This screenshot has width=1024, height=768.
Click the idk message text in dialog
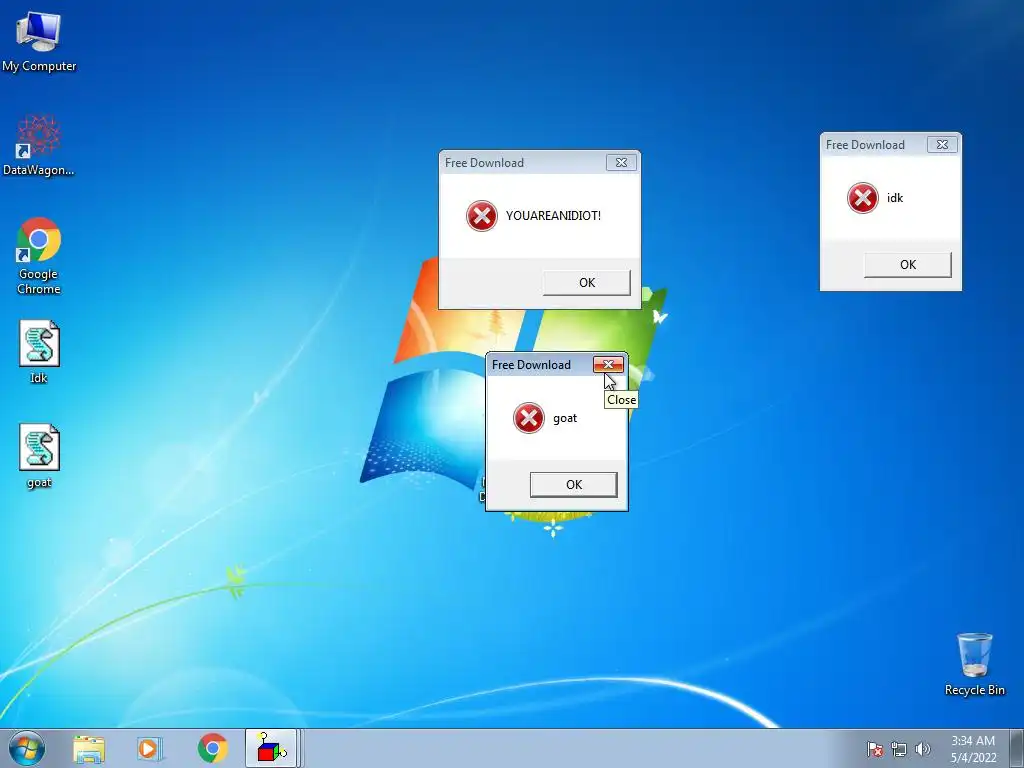pyautogui.click(x=895, y=197)
